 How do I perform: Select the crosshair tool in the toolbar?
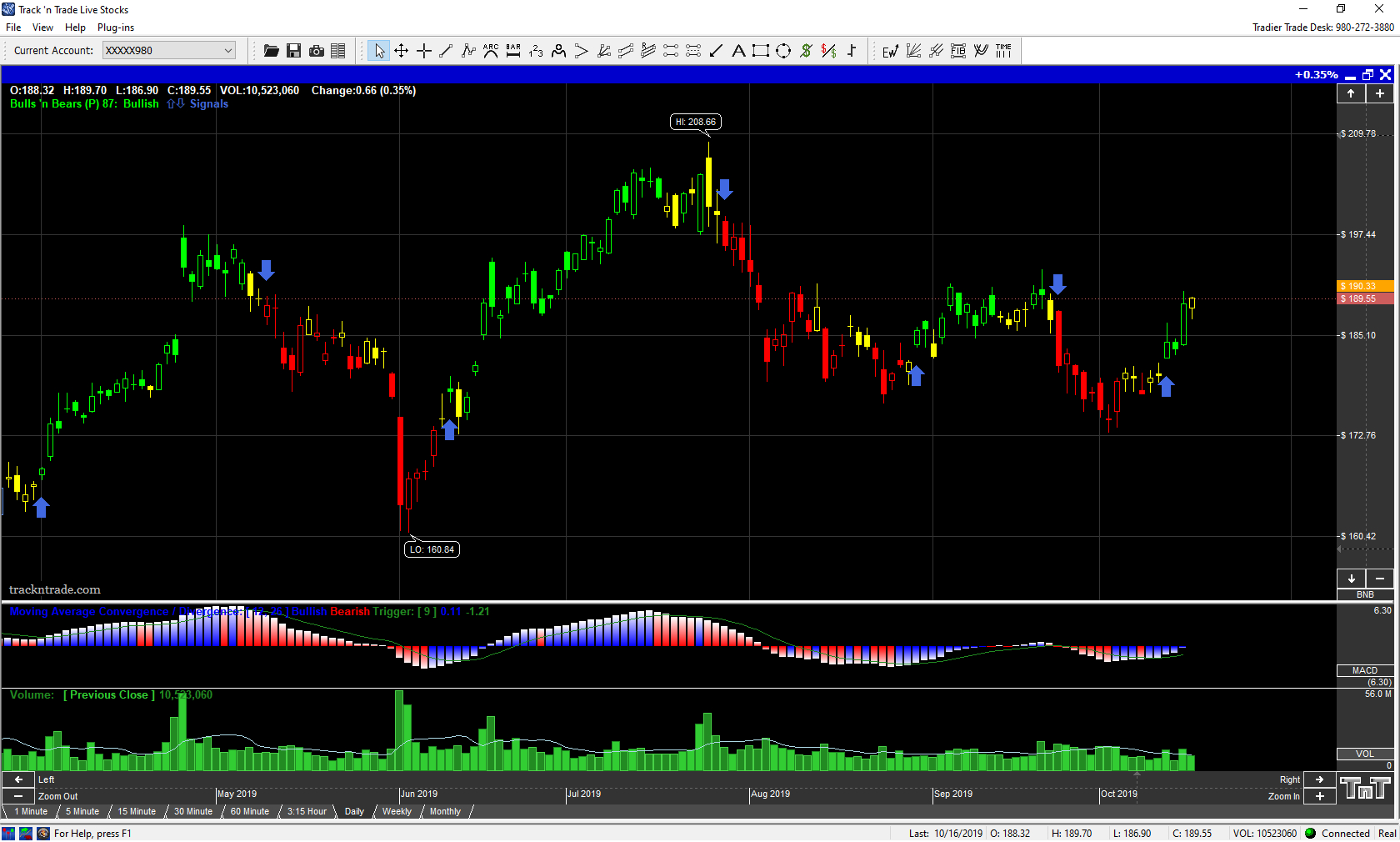[423, 51]
